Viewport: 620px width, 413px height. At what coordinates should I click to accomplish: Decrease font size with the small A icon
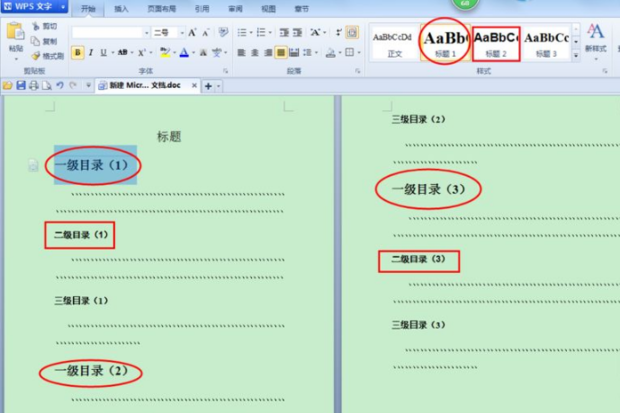tap(205, 33)
